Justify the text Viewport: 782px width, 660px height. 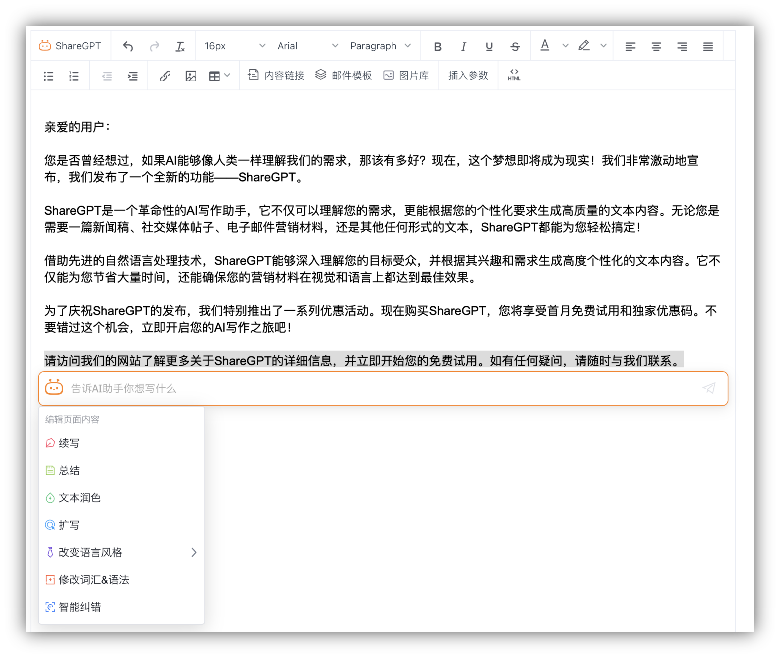point(708,46)
